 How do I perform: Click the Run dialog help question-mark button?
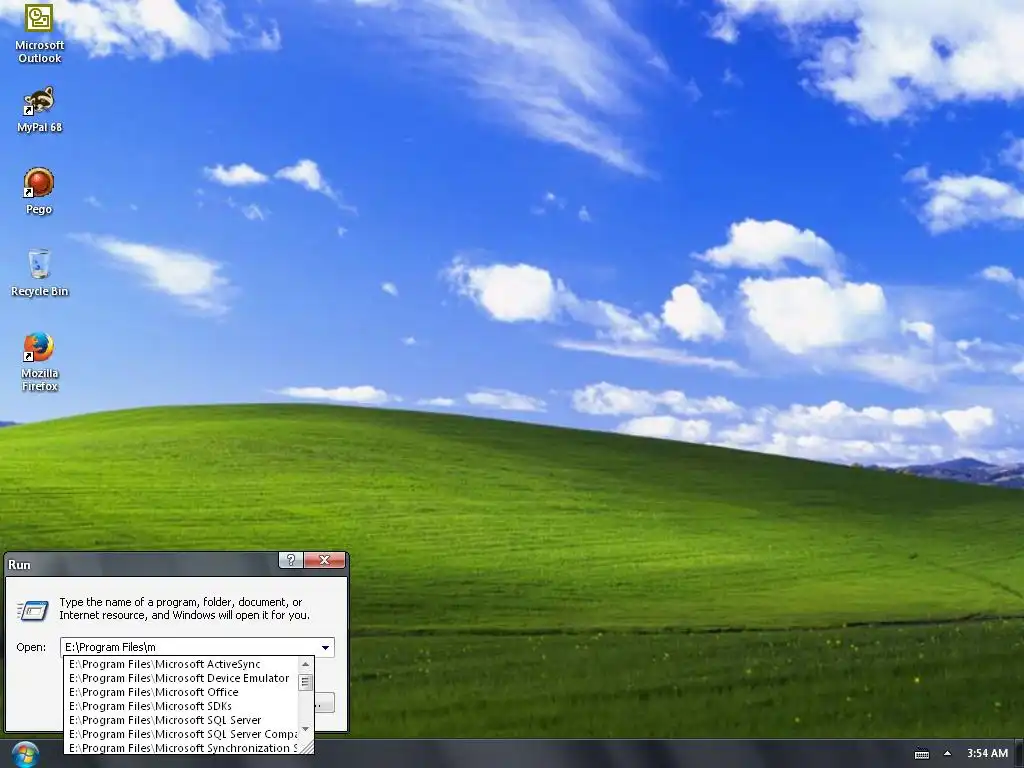pos(291,560)
